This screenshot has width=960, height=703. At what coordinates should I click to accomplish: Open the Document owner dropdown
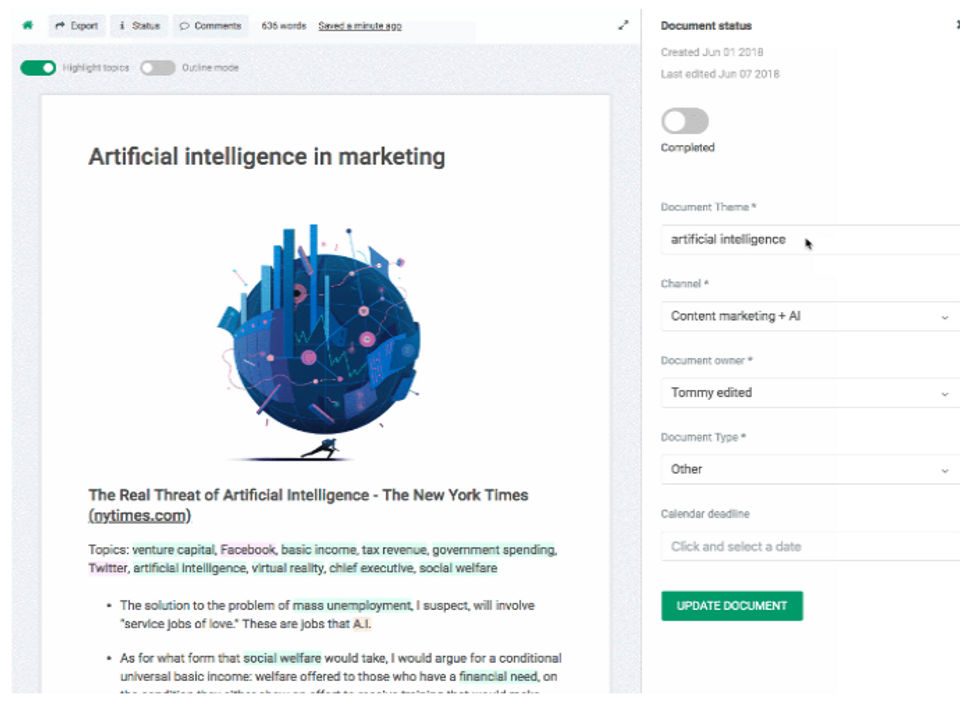click(810, 393)
